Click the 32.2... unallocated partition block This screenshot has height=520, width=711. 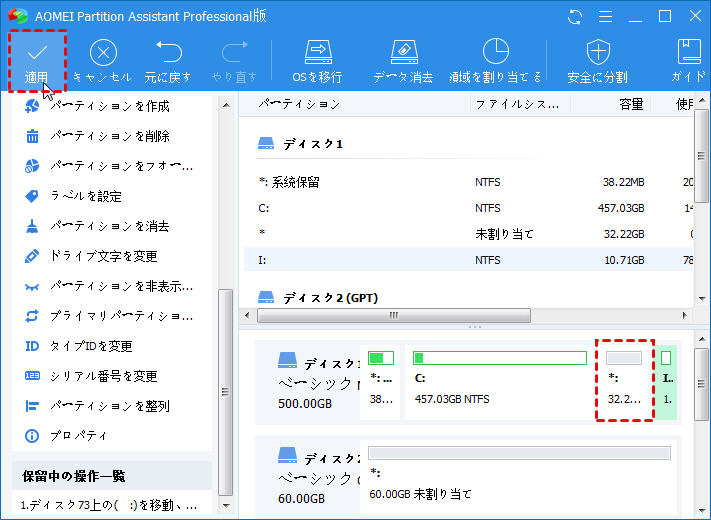pyautogui.click(x=624, y=382)
